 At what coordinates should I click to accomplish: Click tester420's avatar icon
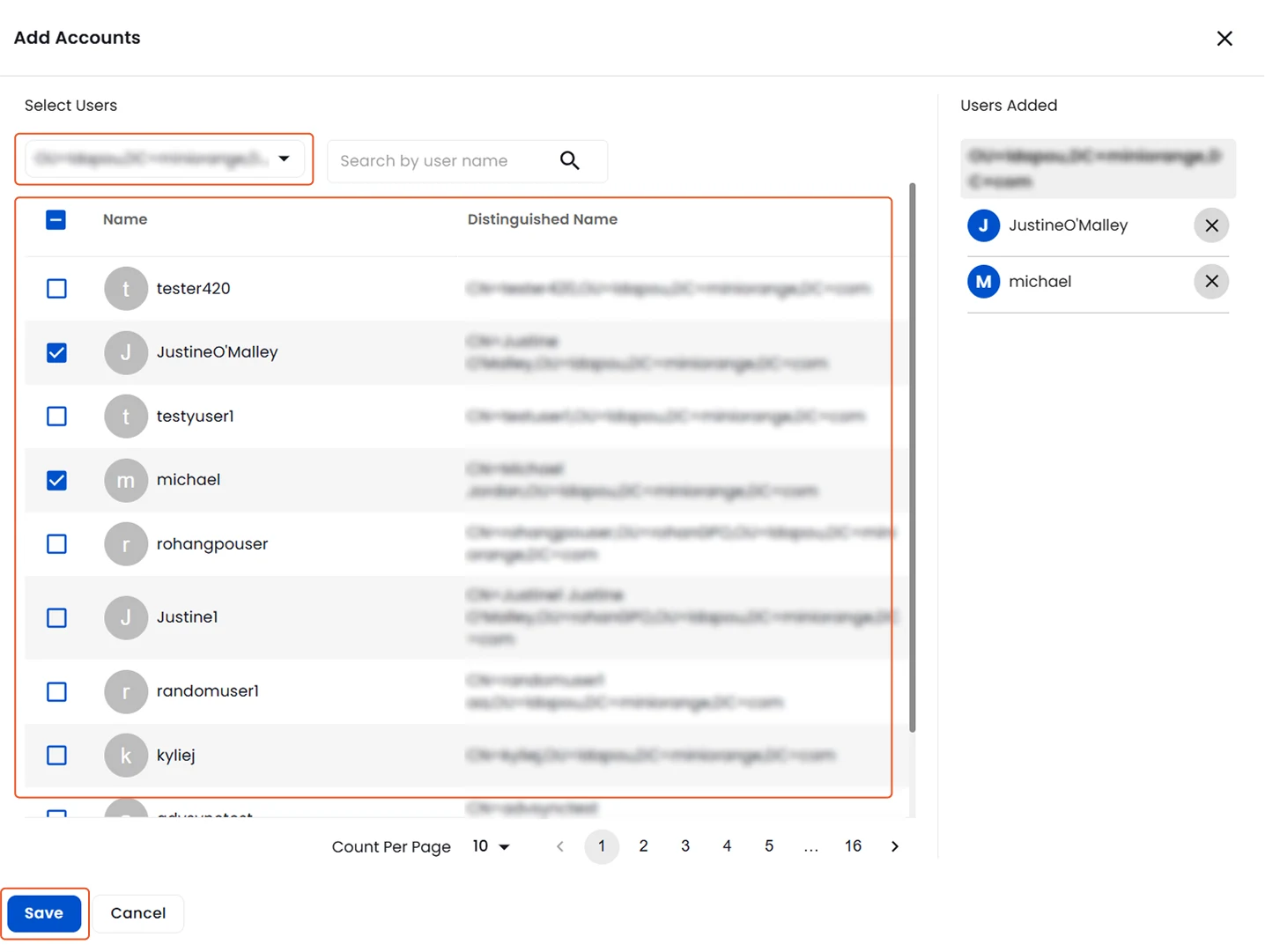tap(125, 288)
